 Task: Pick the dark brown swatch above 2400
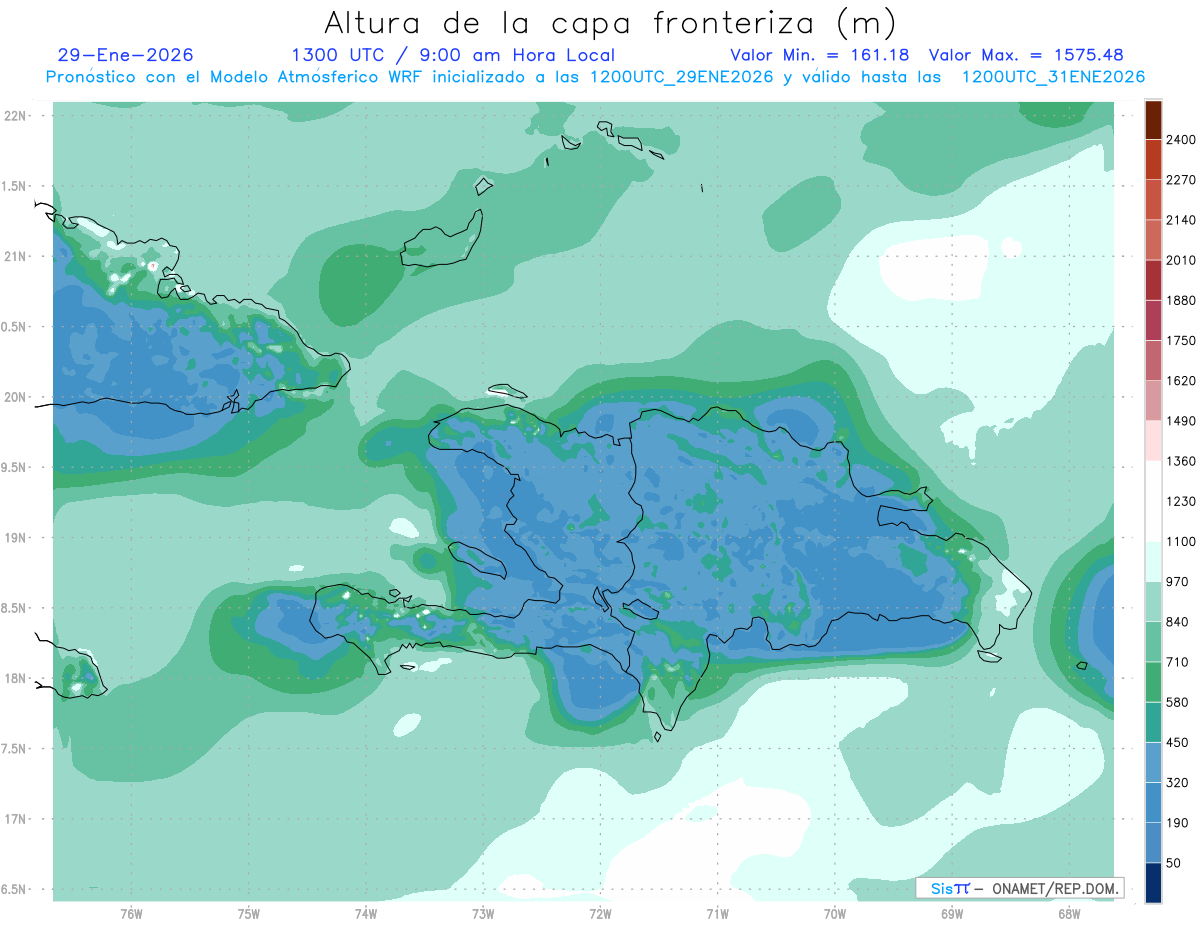(1153, 120)
